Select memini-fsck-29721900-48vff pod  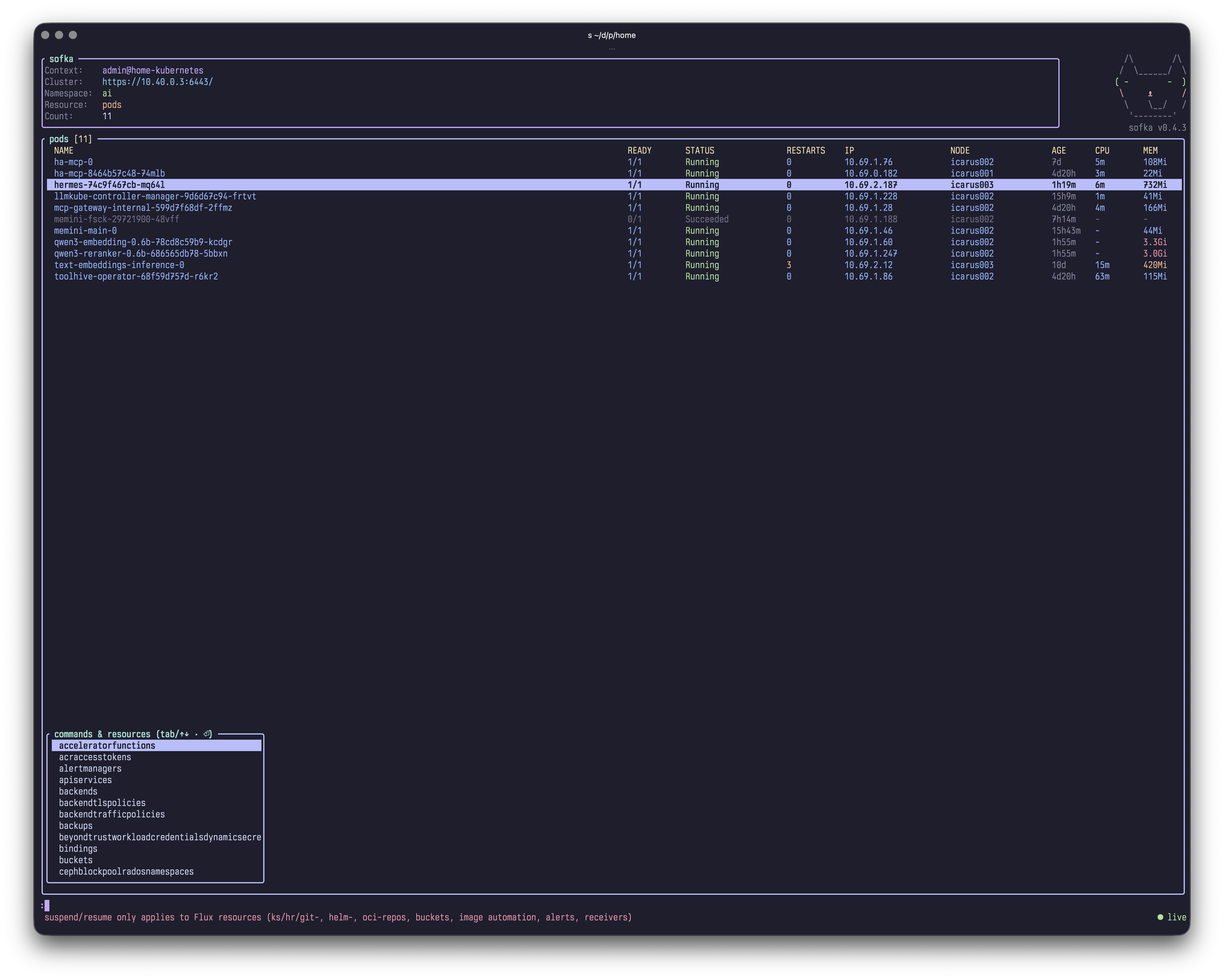614,219
